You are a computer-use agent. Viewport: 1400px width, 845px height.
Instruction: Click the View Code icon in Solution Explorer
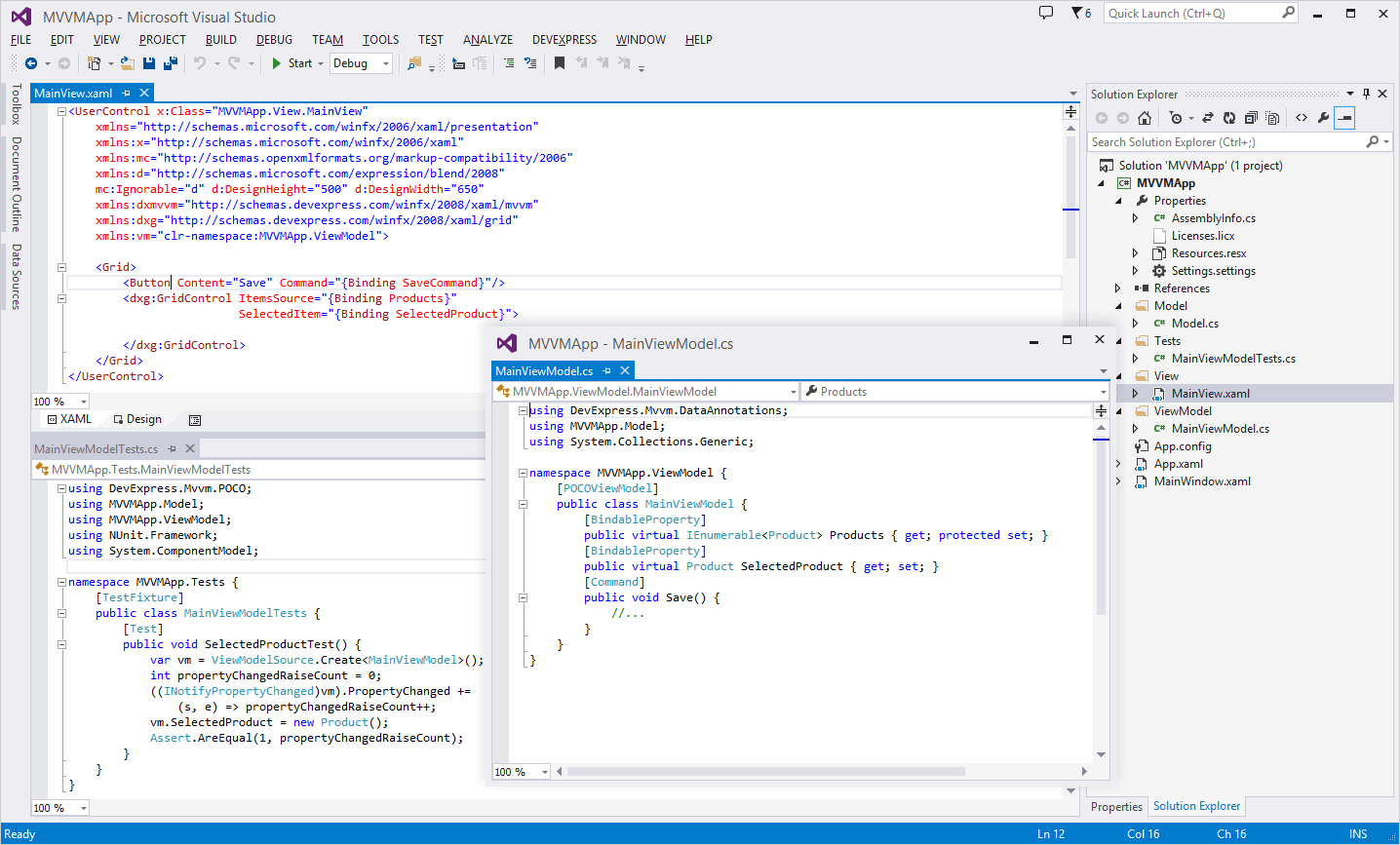[1302, 118]
